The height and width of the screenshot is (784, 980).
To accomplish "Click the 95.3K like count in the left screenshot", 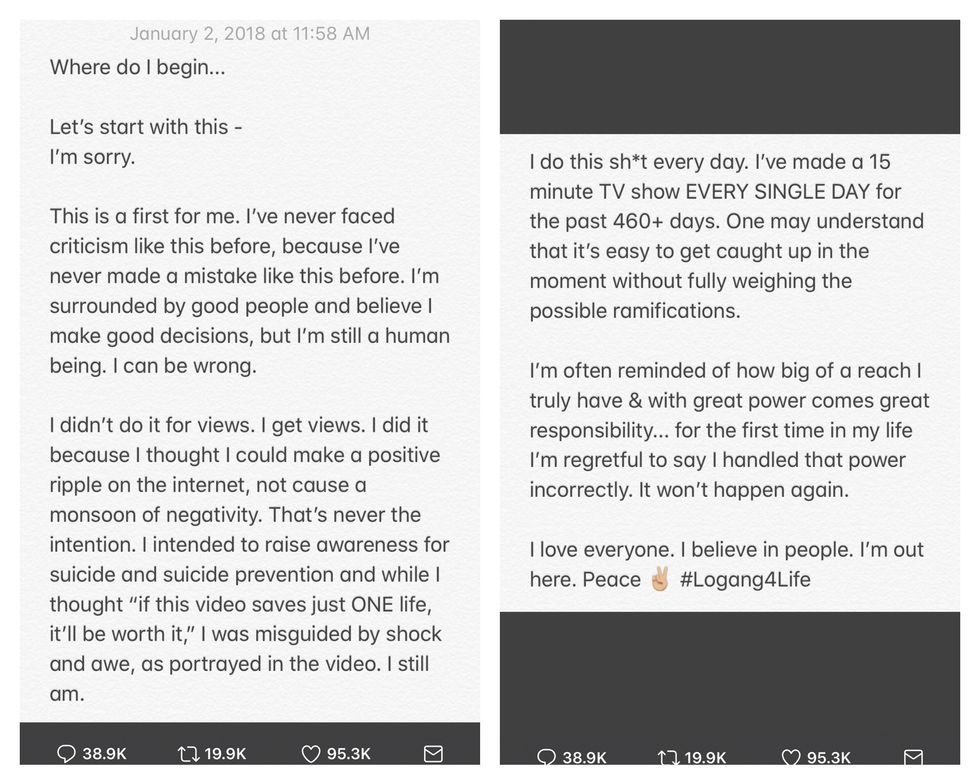I will pyautogui.click(x=349, y=753).
